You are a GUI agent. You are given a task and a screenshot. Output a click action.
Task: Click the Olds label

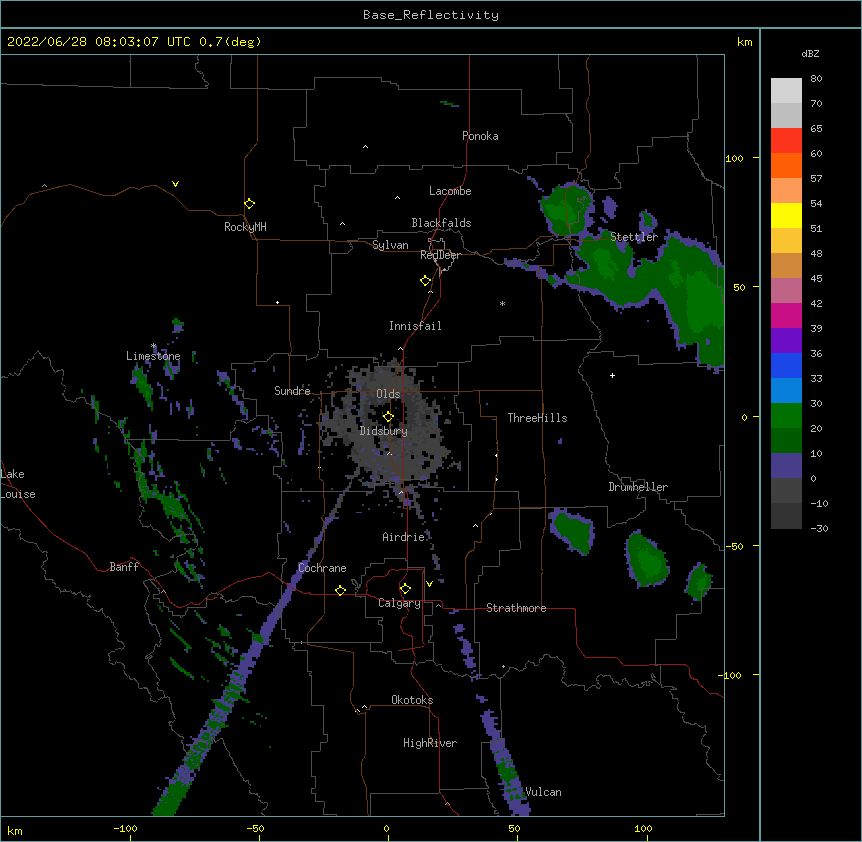(388, 394)
